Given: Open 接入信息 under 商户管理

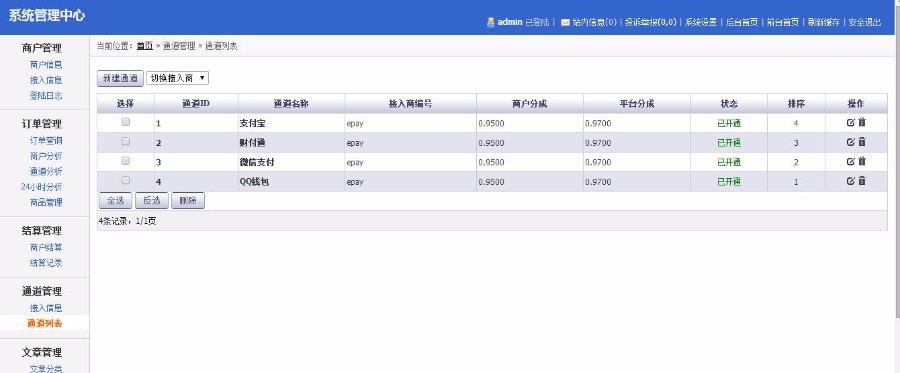Looking at the screenshot, I should click(x=46, y=80).
